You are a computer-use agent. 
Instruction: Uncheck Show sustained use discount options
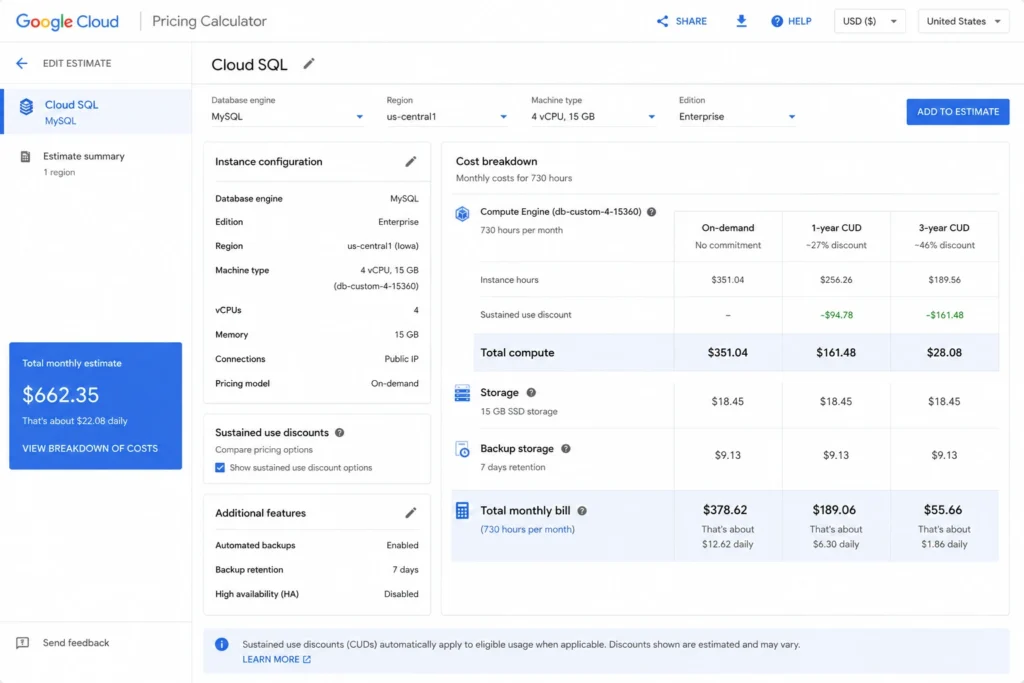(x=220, y=468)
